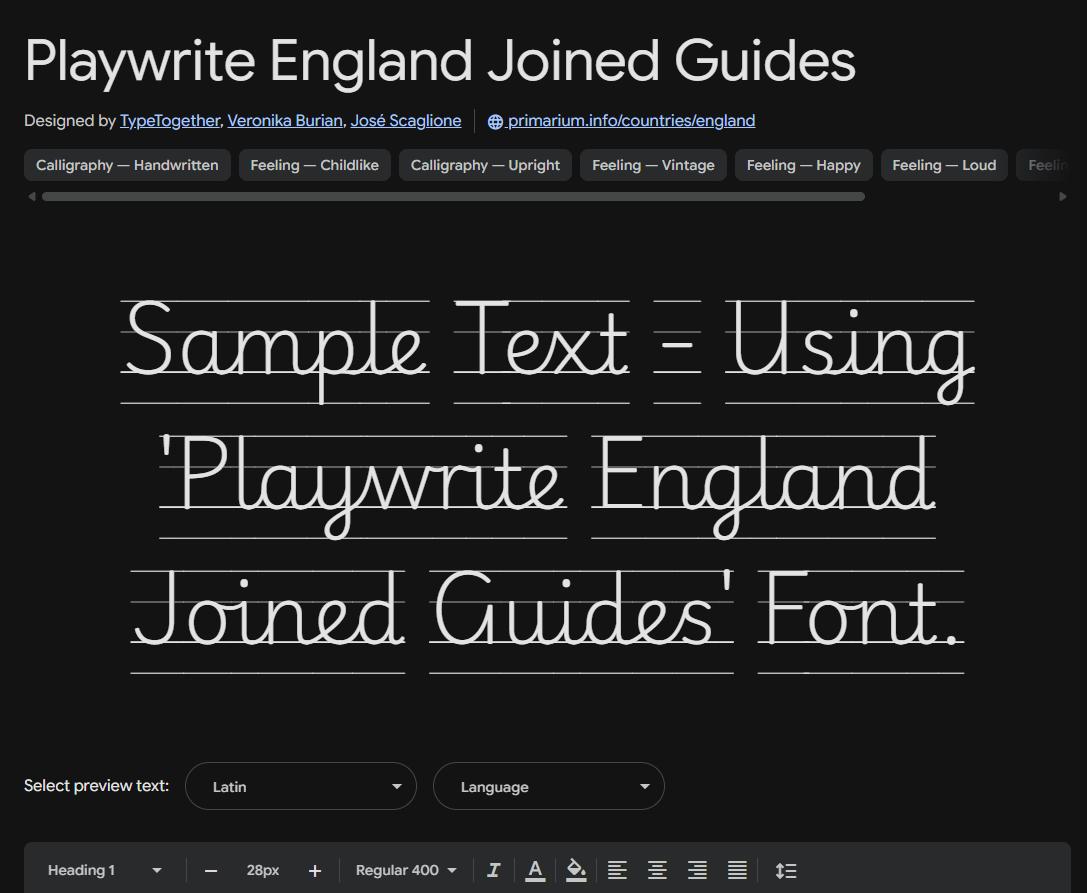Click the Playwrite England Joined Guides title
The image size is (1087, 893).
coord(440,61)
